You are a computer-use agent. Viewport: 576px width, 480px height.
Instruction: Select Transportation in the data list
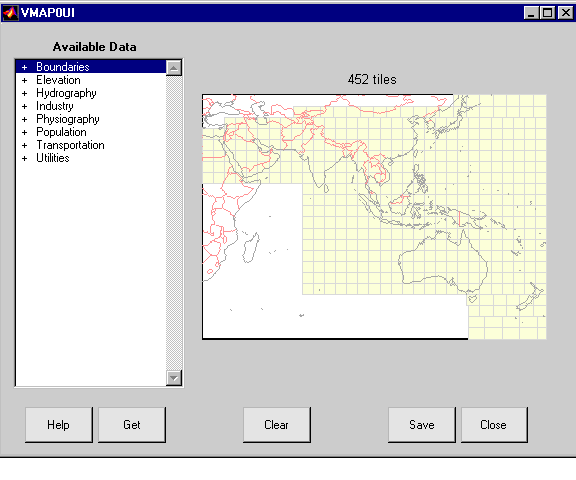(70, 145)
